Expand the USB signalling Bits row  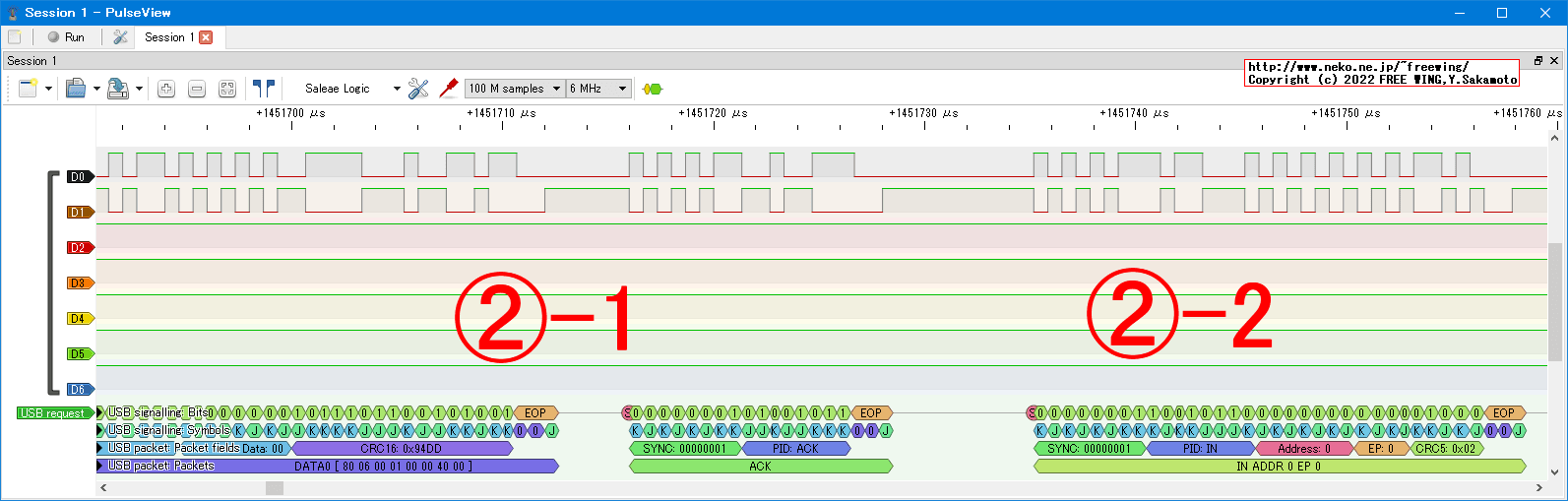100,412
